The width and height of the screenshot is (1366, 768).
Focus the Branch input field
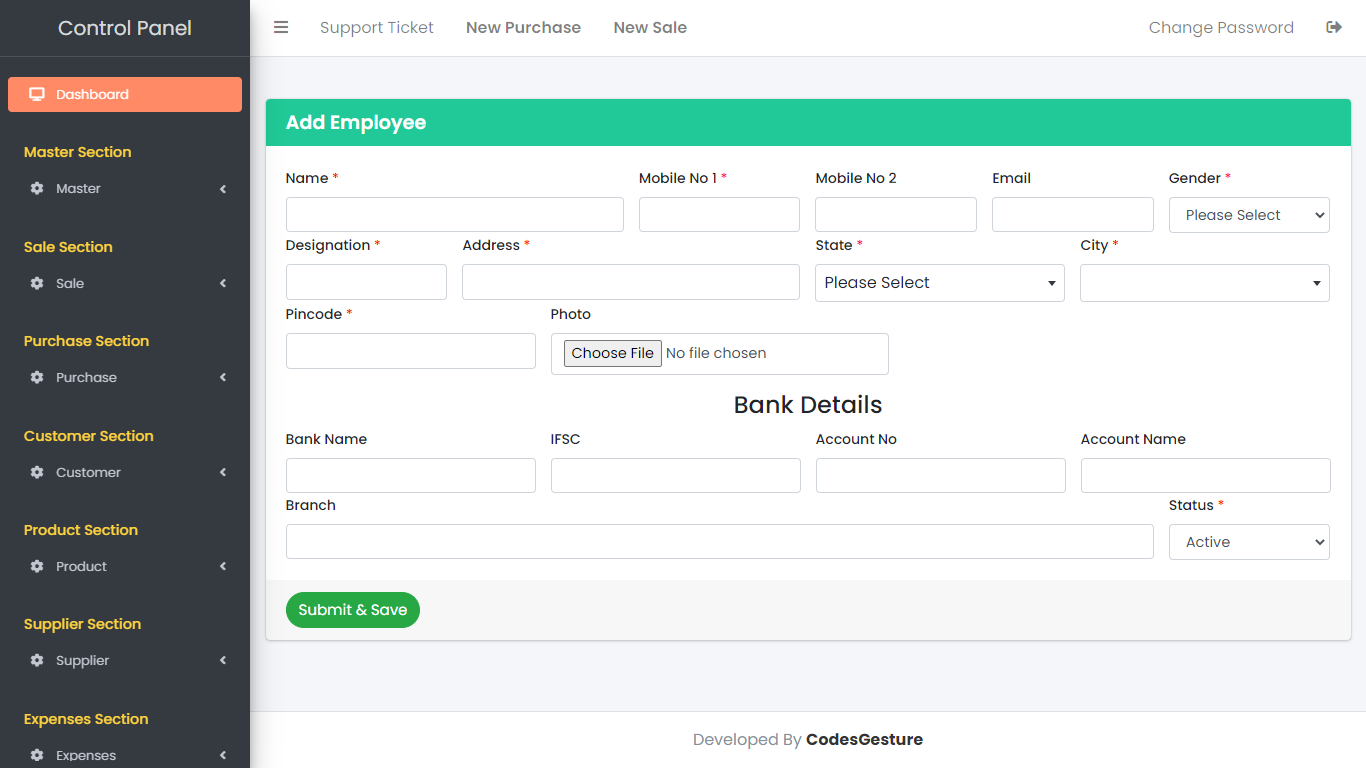(720, 542)
